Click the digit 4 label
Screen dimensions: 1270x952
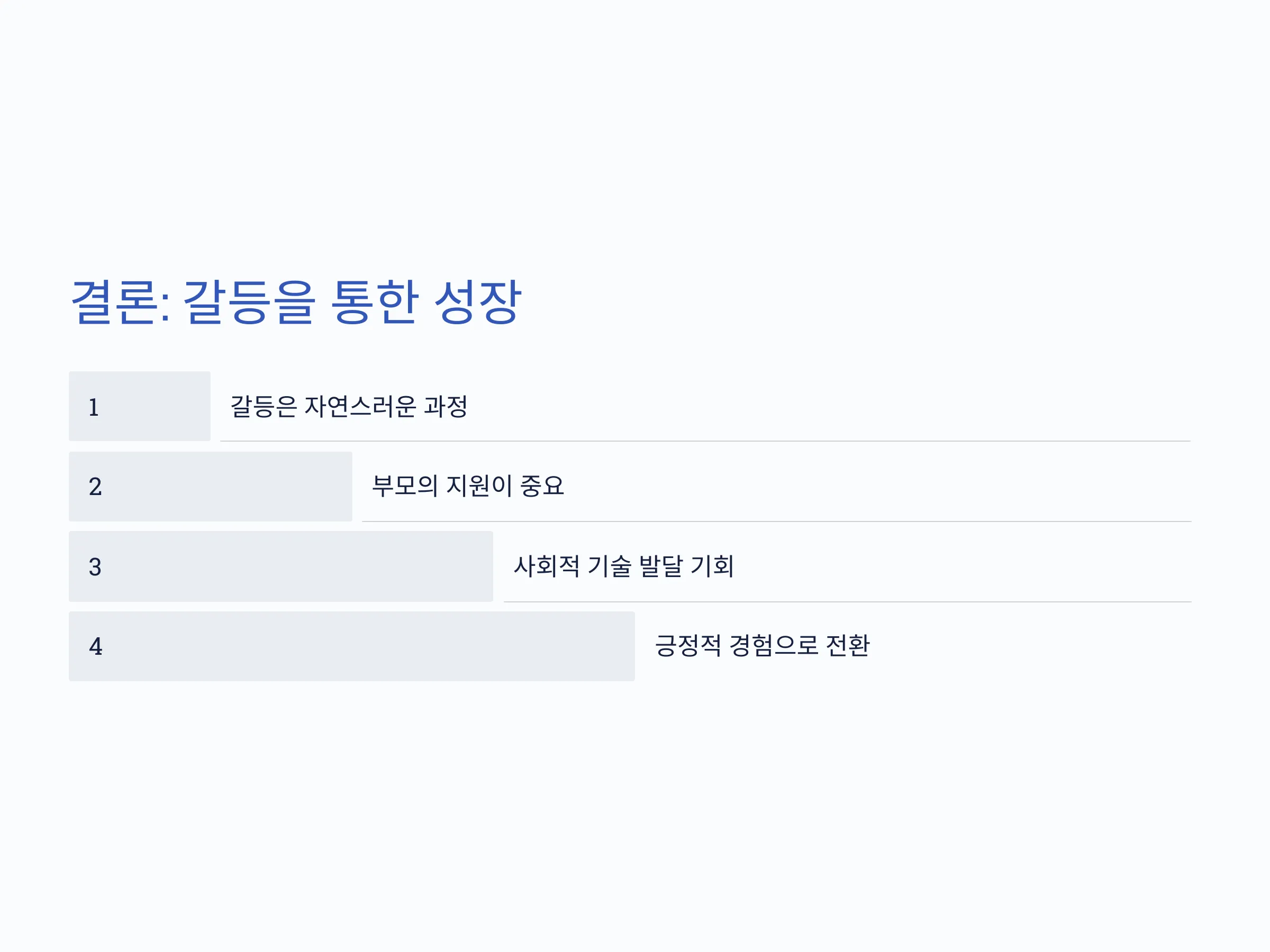pyautogui.click(x=96, y=647)
